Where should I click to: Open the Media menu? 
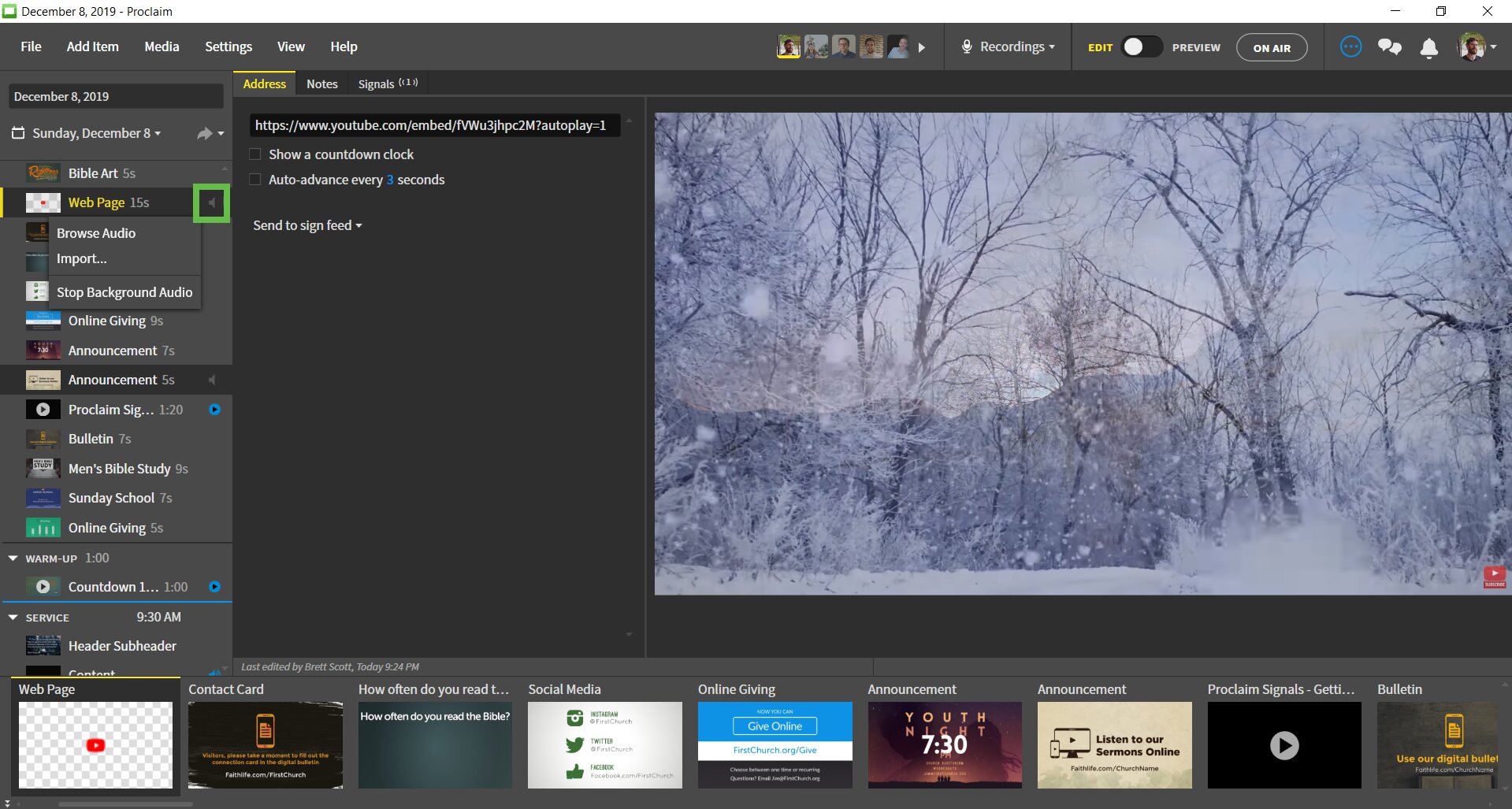(x=162, y=46)
